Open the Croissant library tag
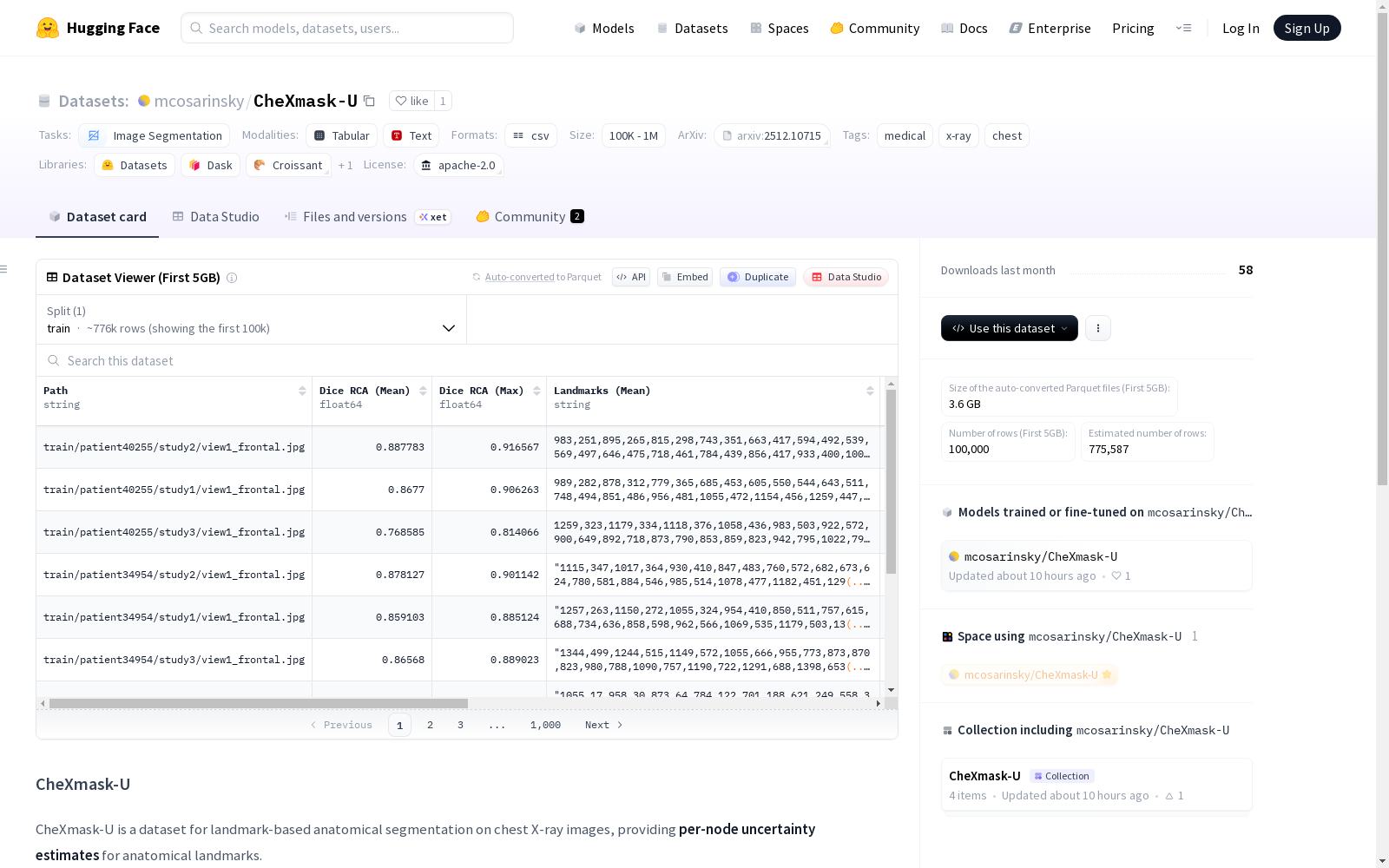 coord(288,165)
